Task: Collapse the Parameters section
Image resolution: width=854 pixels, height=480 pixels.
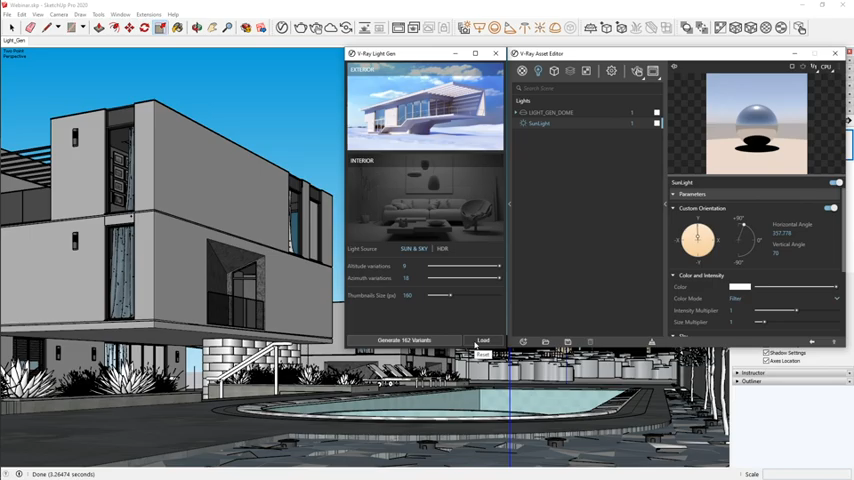Action: 673,194
